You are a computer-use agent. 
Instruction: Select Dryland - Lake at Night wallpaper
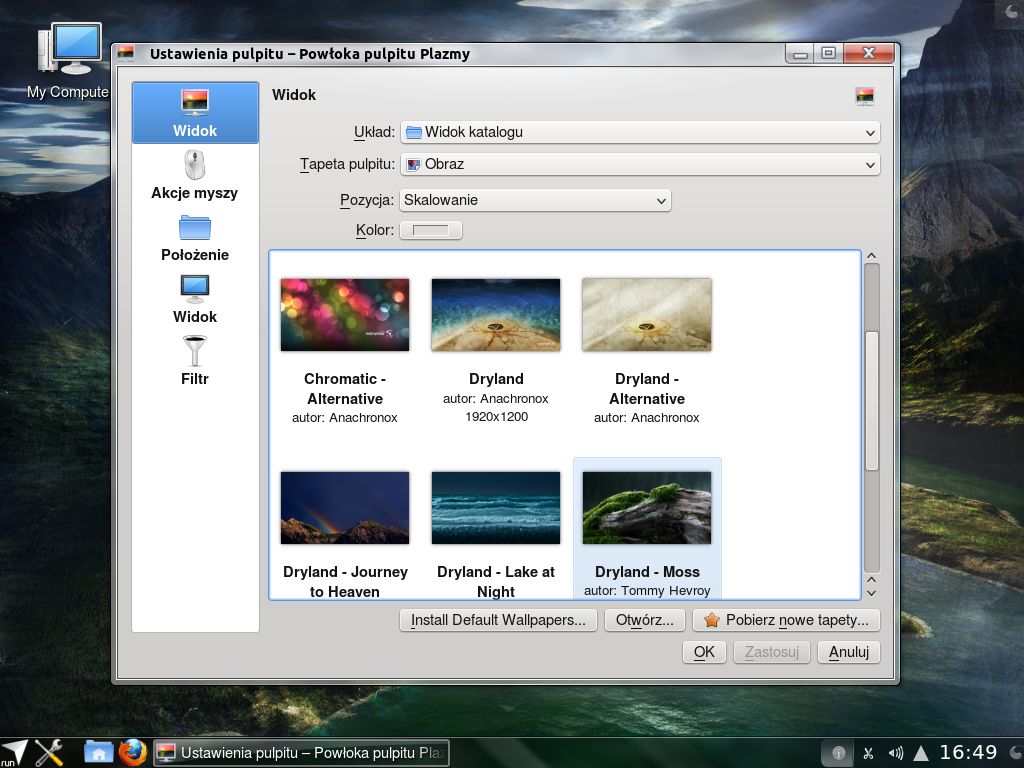(496, 507)
